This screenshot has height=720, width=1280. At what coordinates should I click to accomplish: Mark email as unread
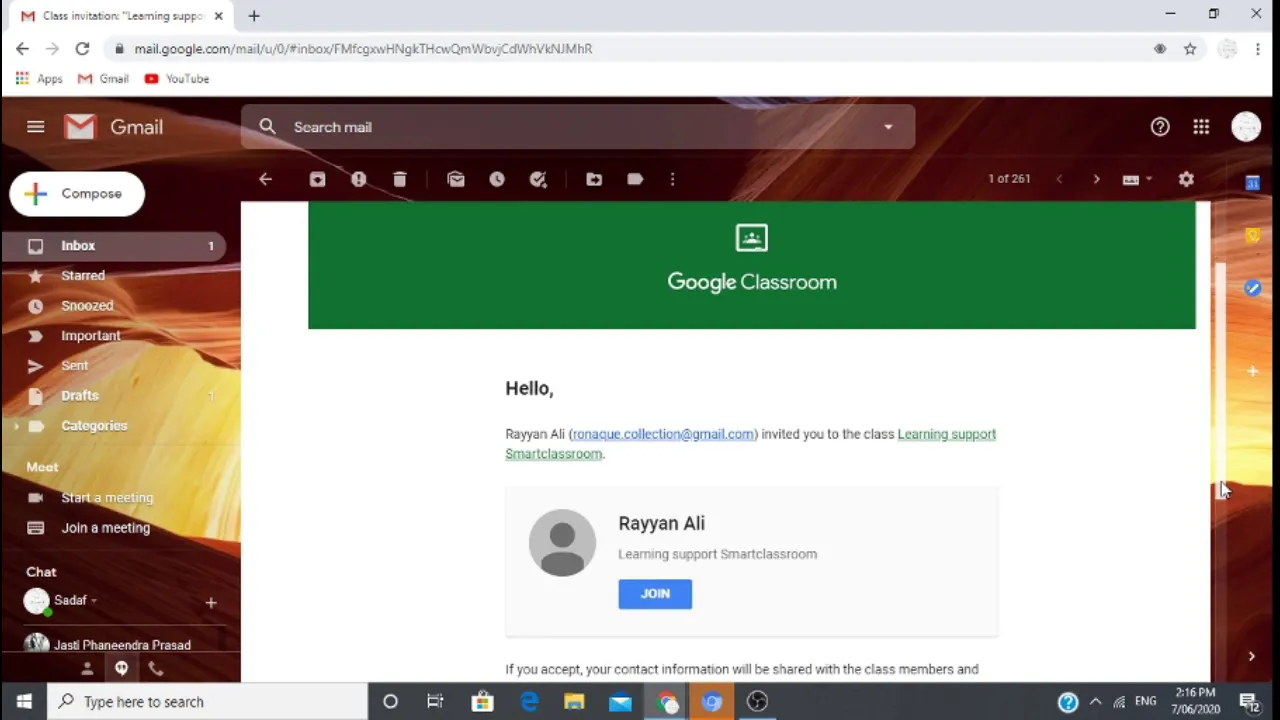456,179
